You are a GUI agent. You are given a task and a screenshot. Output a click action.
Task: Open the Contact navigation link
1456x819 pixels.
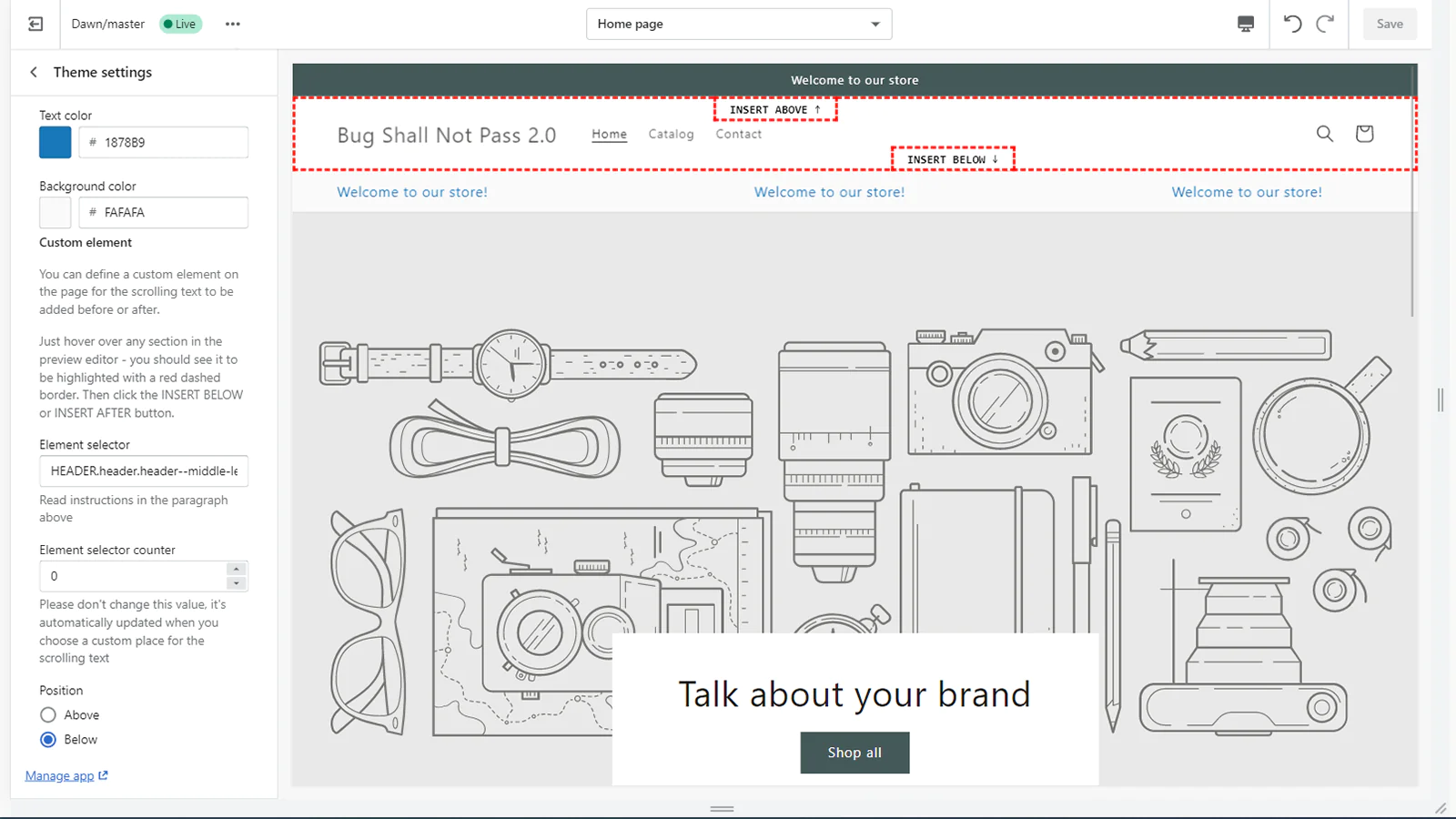[x=738, y=134]
